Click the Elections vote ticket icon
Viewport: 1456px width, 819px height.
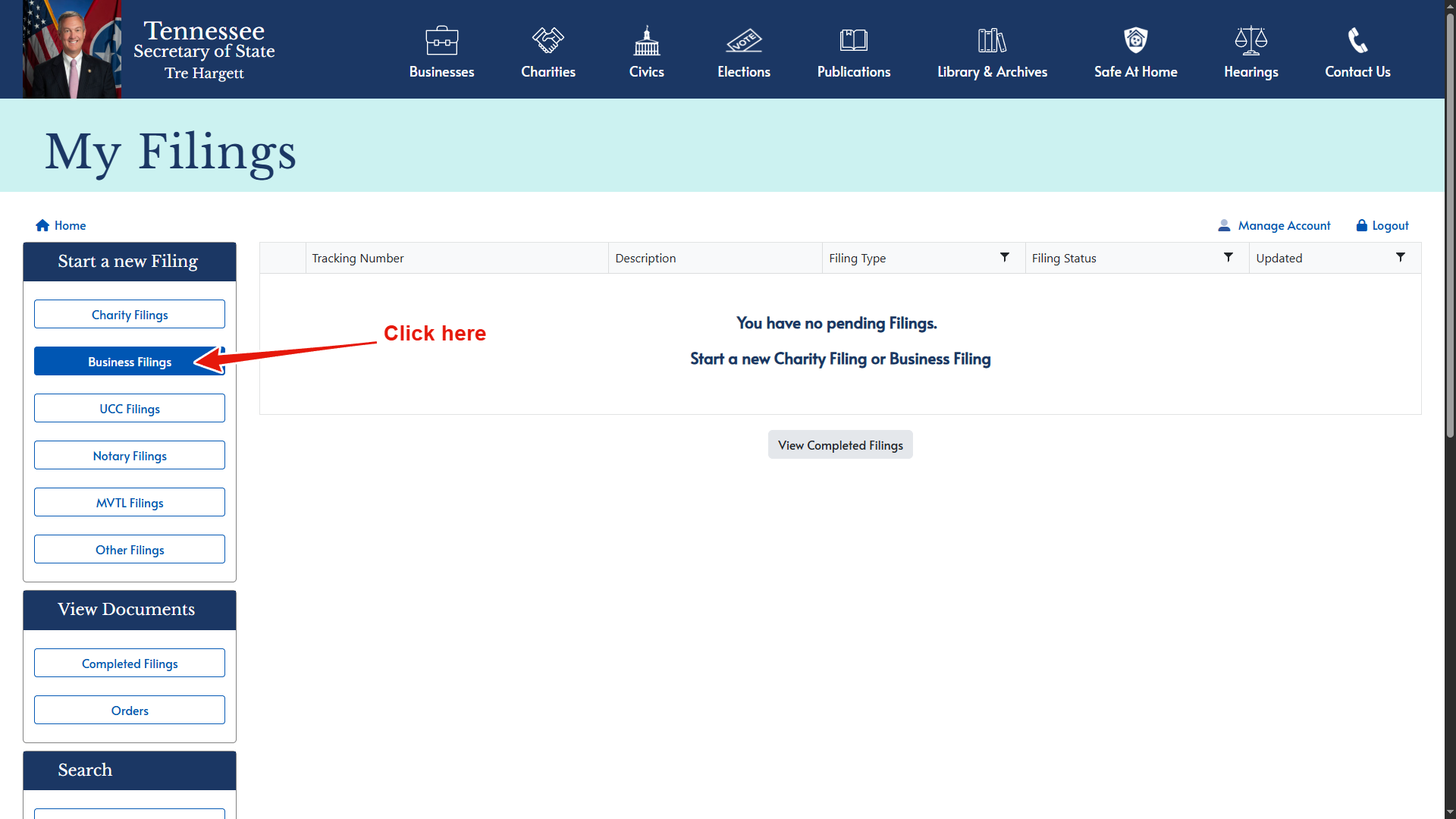pos(743,40)
